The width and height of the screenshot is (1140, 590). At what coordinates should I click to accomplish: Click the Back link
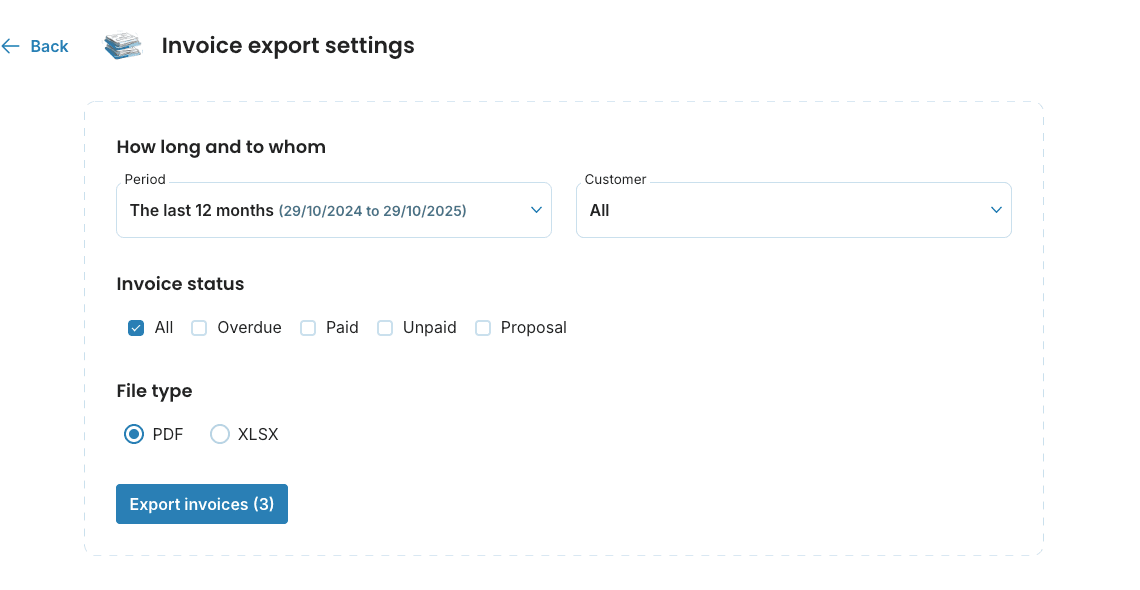pos(49,46)
